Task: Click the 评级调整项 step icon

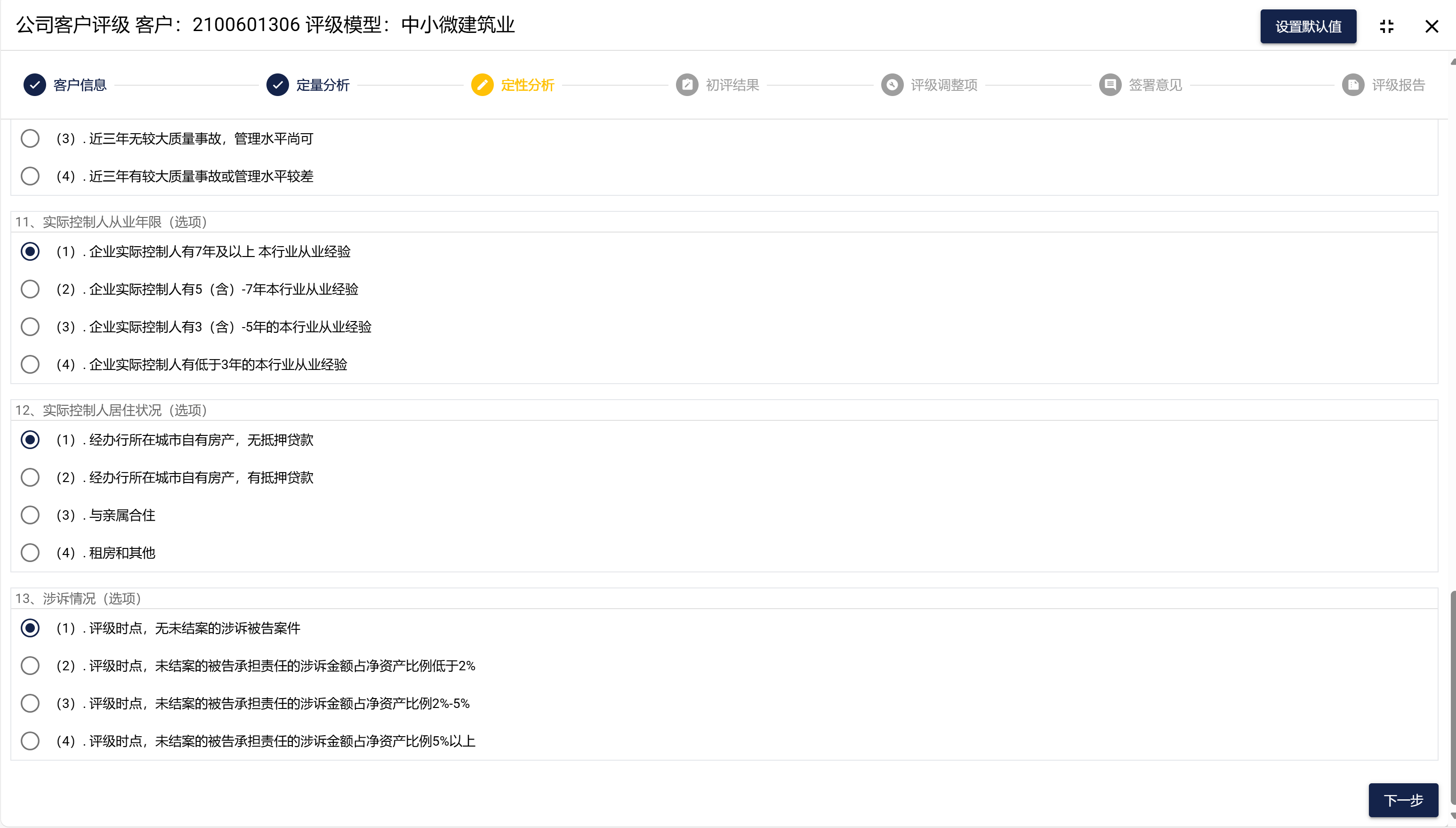Action: click(x=892, y=85)
